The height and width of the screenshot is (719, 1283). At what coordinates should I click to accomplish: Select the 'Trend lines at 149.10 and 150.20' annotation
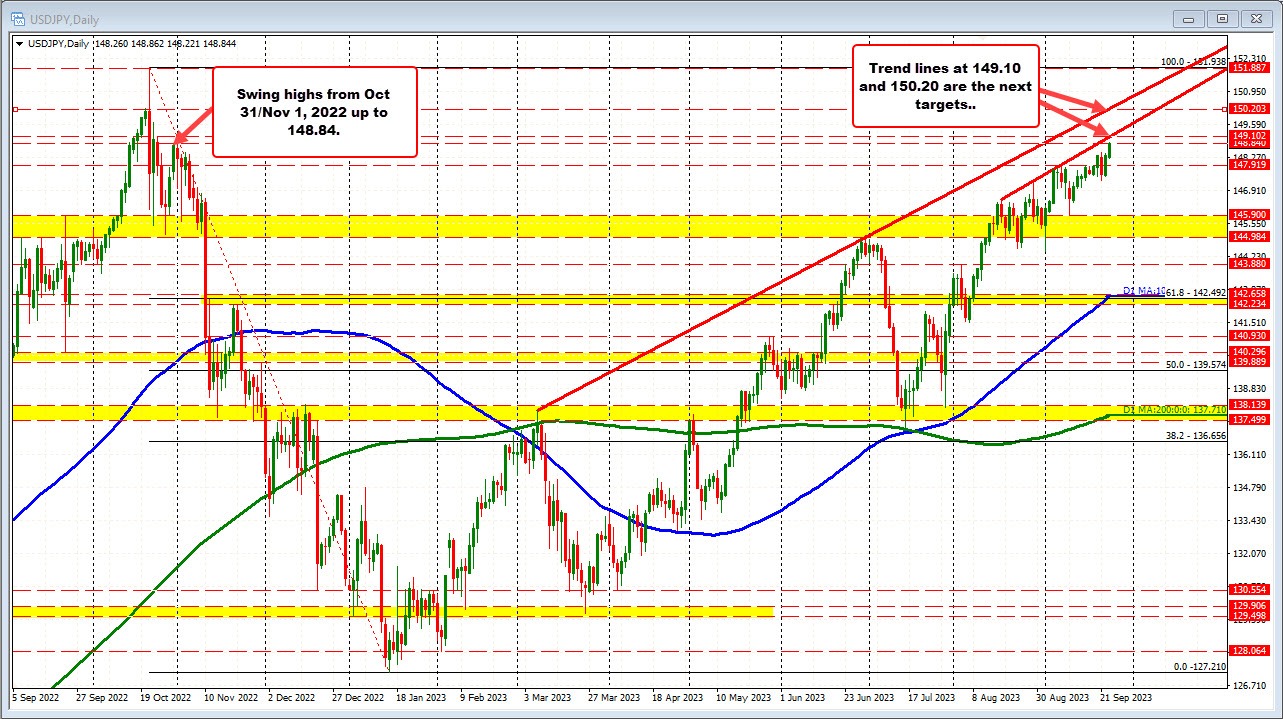(x=945, y=86)
